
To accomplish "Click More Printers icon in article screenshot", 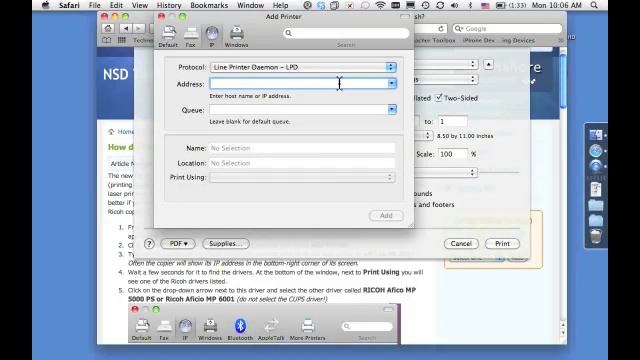I will 307,329.
